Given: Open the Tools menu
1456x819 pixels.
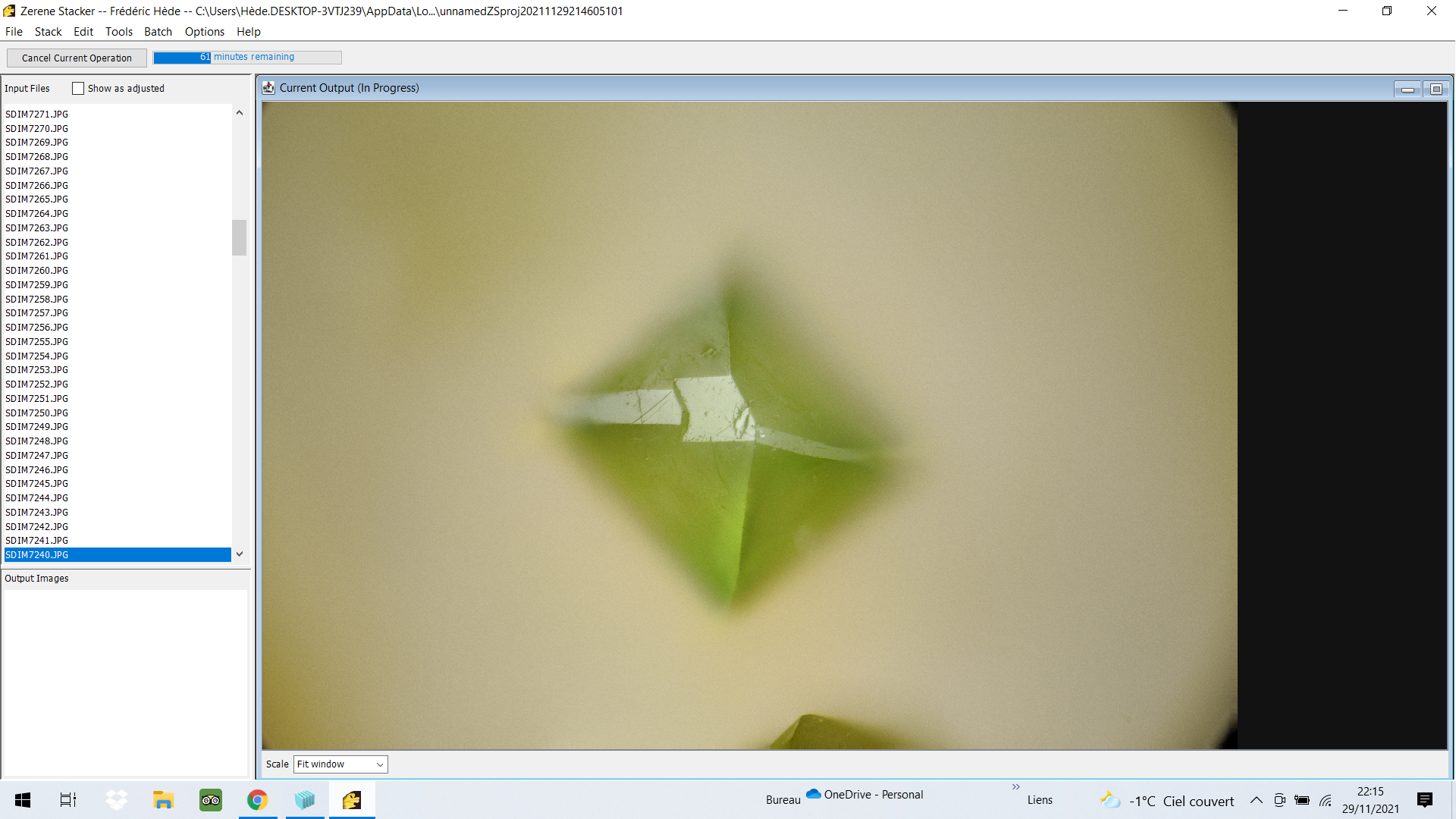Looking at the screenshot, I should (119, 32).
